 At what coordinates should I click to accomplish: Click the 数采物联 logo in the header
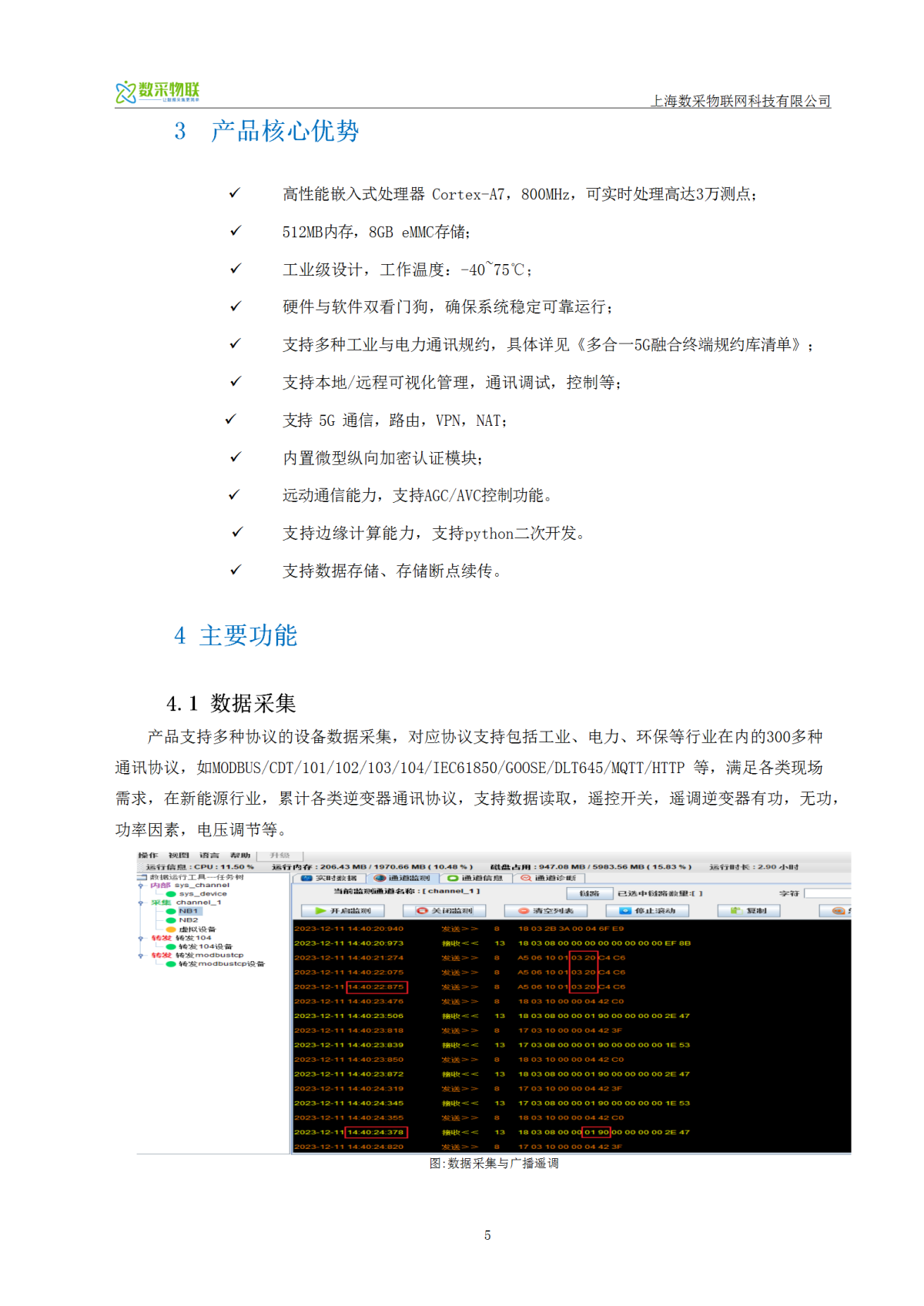pyautogui.click(x=158, y=92)
